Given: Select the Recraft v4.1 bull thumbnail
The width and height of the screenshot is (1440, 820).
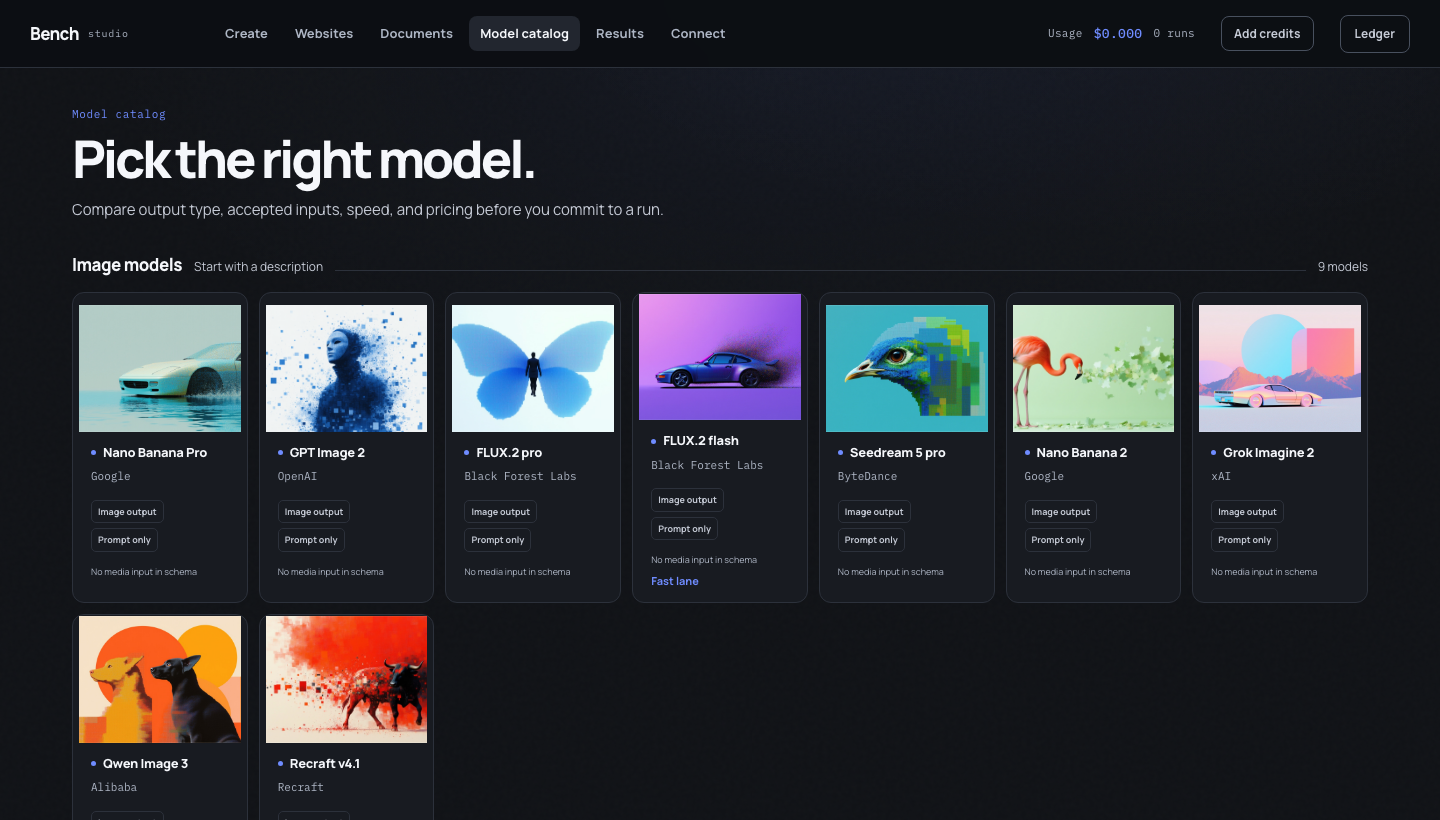Looking at the screenshot, I should pyautogui.click(x=346, y=680).
